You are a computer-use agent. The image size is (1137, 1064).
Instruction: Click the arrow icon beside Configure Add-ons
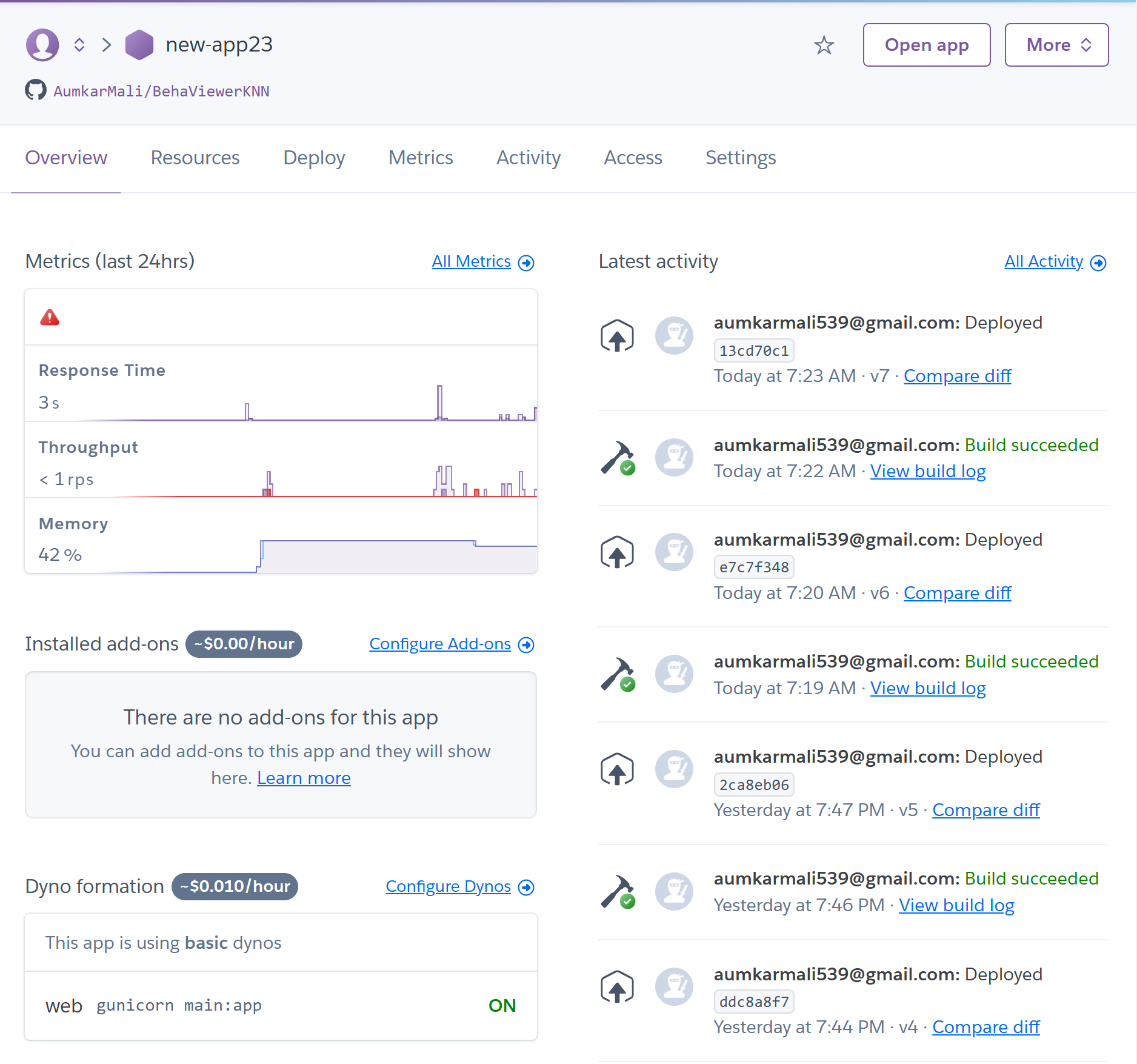coord(526,644)
